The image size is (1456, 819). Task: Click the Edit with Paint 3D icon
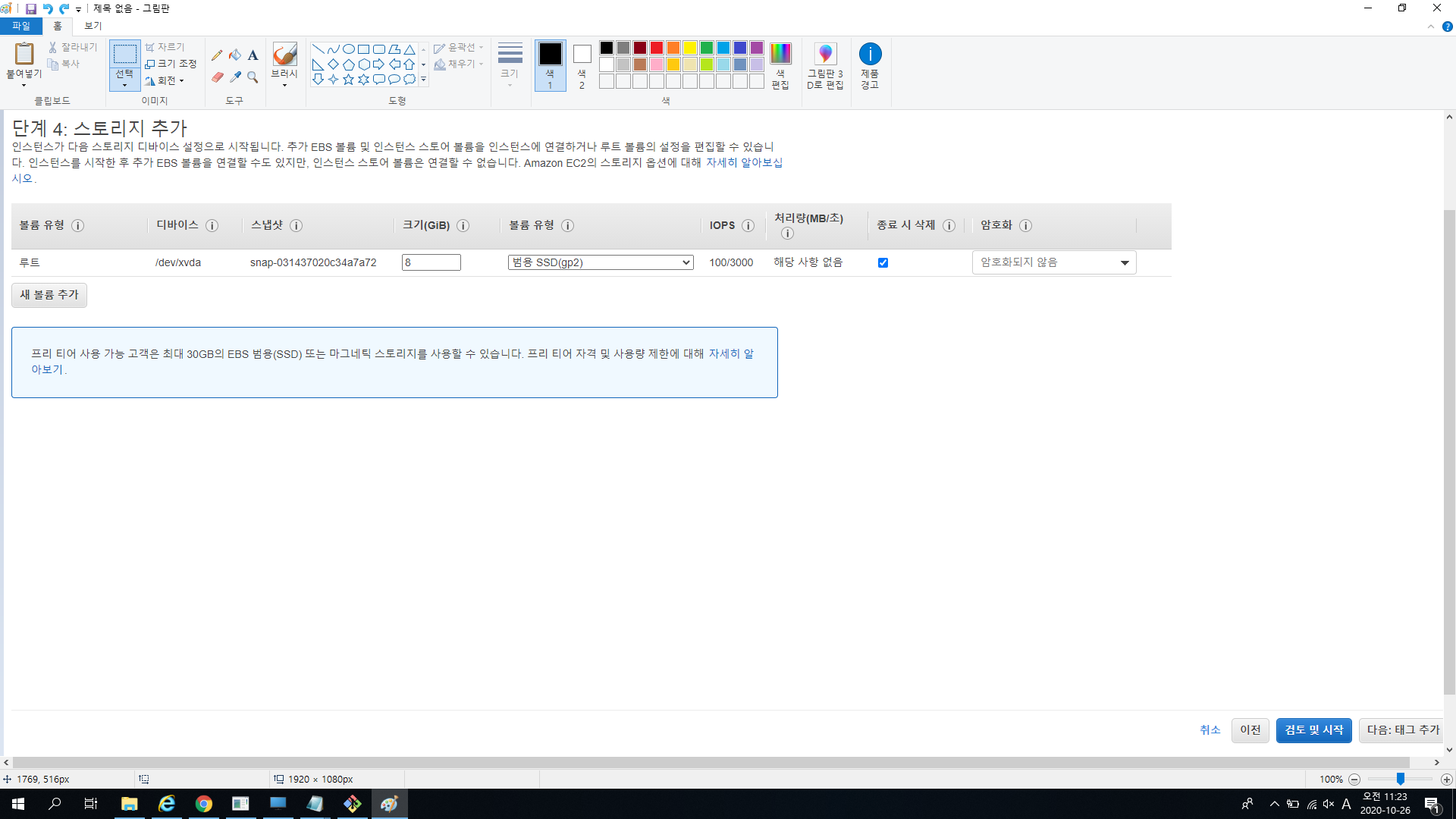coord(825,54)
